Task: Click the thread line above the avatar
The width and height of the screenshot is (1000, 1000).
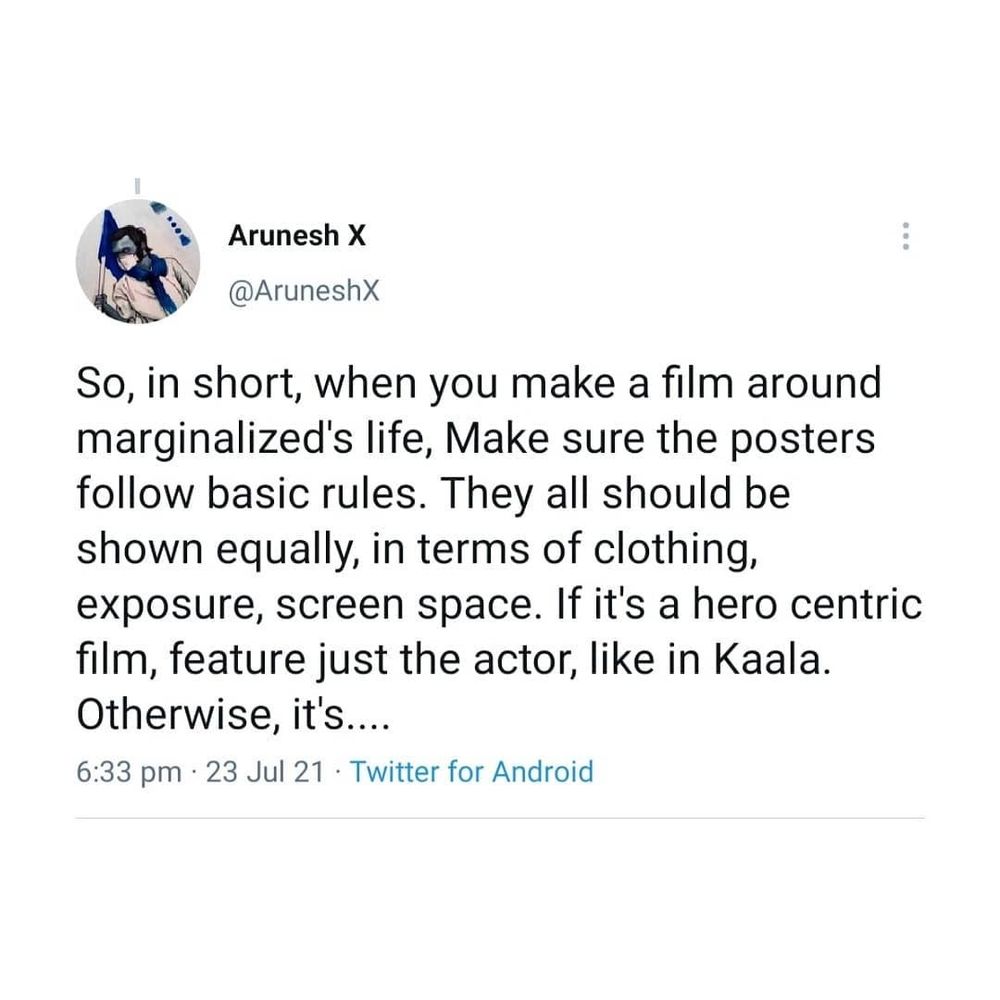Action: point(138,186)
